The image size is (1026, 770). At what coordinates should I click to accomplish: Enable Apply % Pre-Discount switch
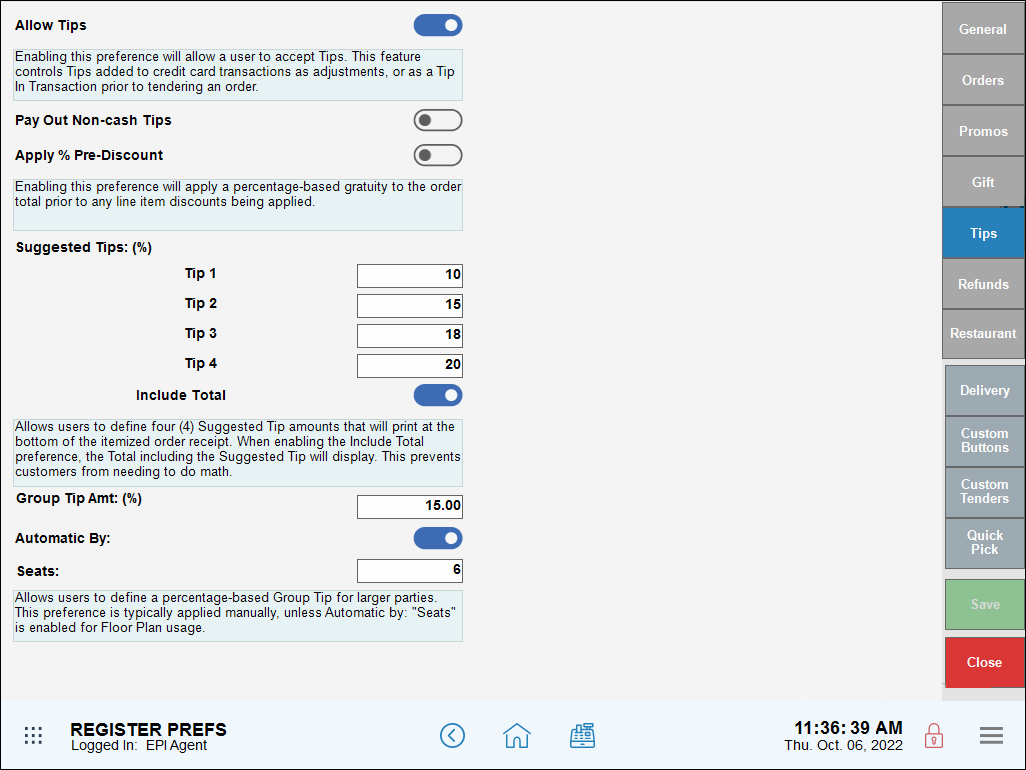[x=438, y=155]
